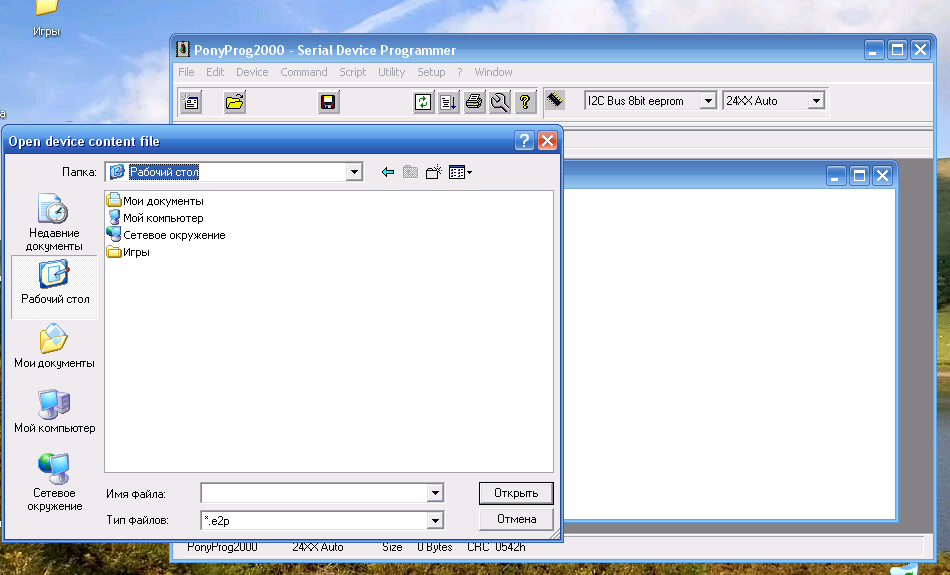Image resolution: width=950 pixels, height=575 pixels.
Task: Expand the Тип файлов *.e2p dropdown
Action: pos(435,520)
